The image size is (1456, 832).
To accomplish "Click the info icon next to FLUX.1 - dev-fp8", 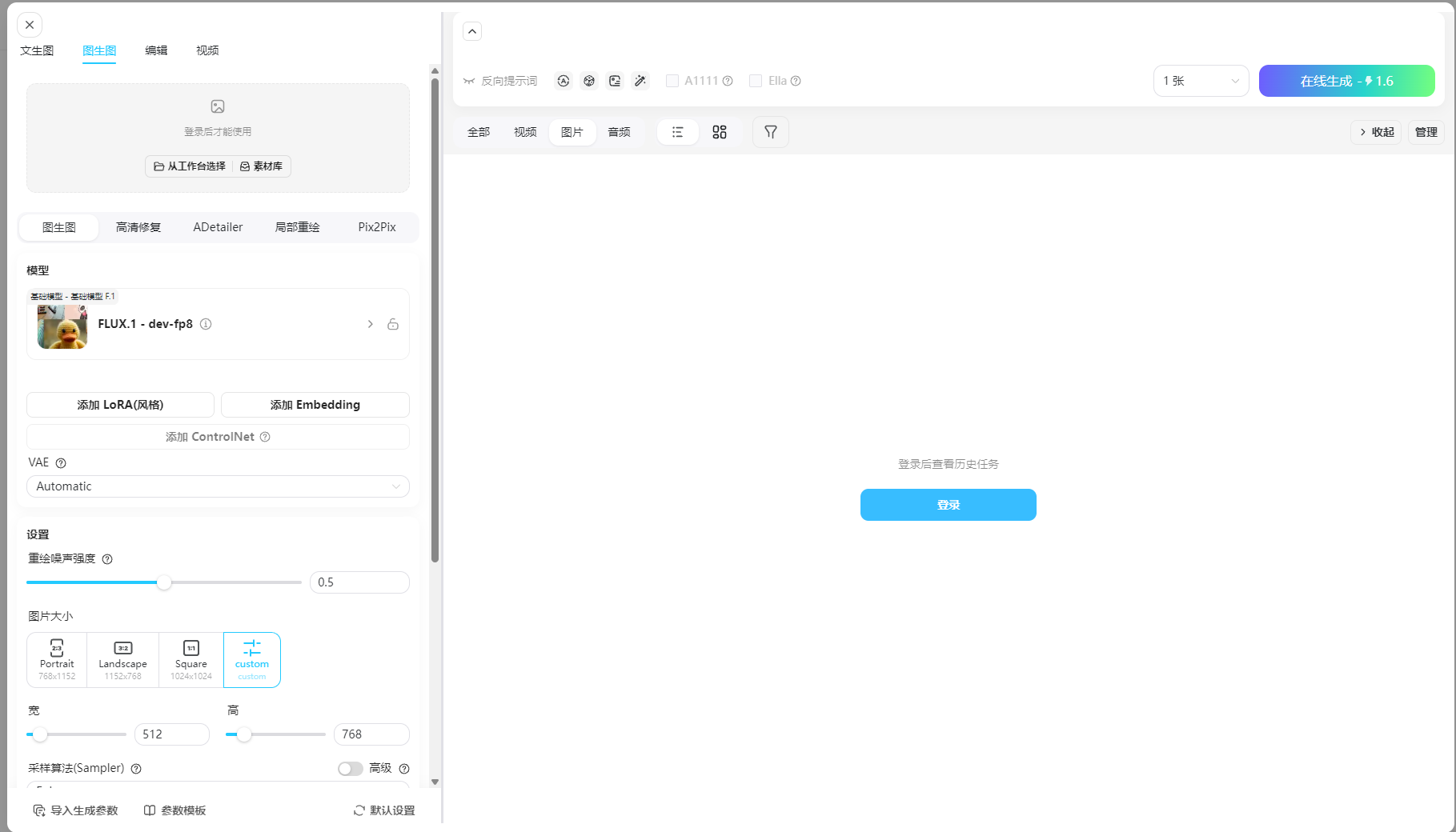I will (x=206, y=324).
